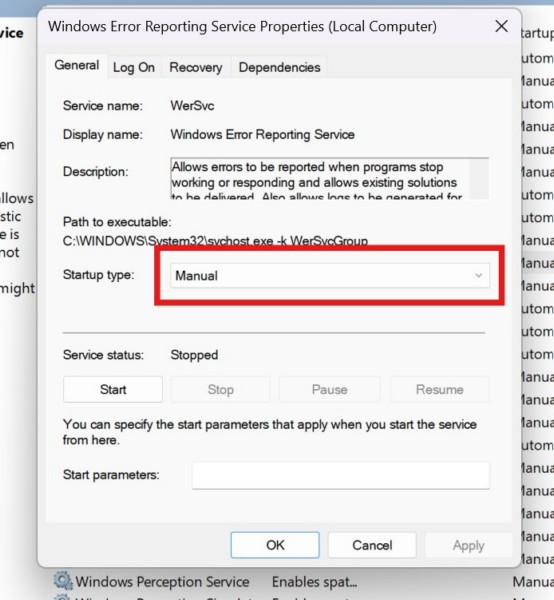The image size is (554, 600).
Task: Click the Description box scrollbar
Action: [x=479, y=178]
